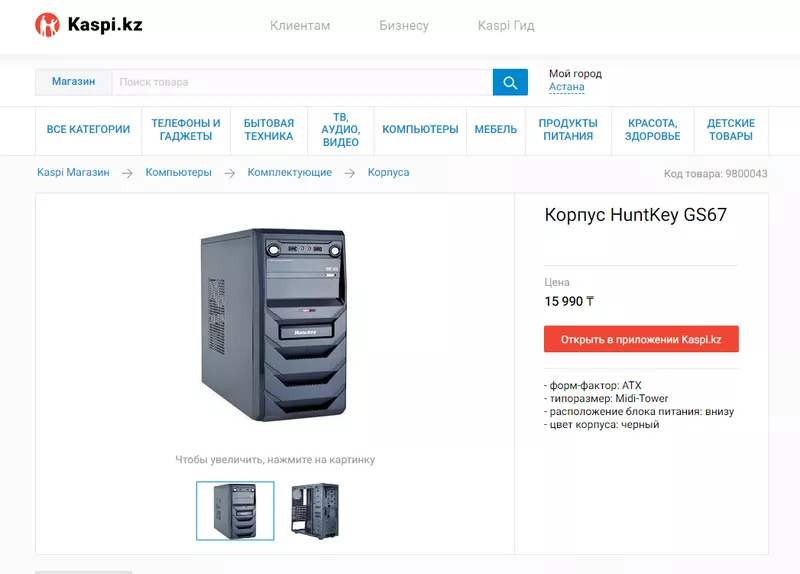Image resolution: width=800 pixels, height=574 pixels.
Task: Open ТВ, АУДИО, ВИДЕО category
Action: pyautogui.click(x=341, y=130)
